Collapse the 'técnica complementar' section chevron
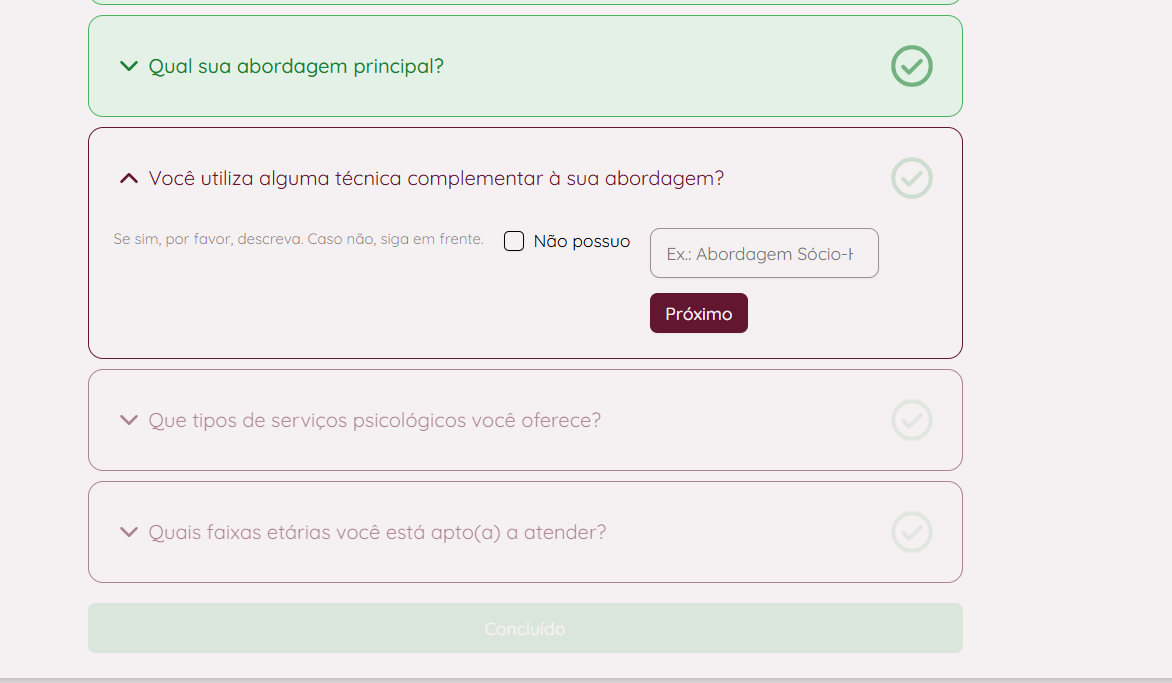 [x=128, y=178]
